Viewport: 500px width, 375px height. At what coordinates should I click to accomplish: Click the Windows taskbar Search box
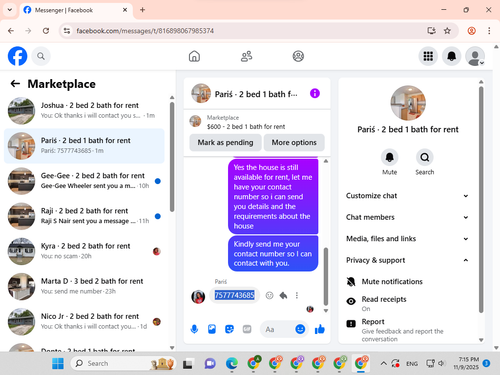(x=123, y=363)
